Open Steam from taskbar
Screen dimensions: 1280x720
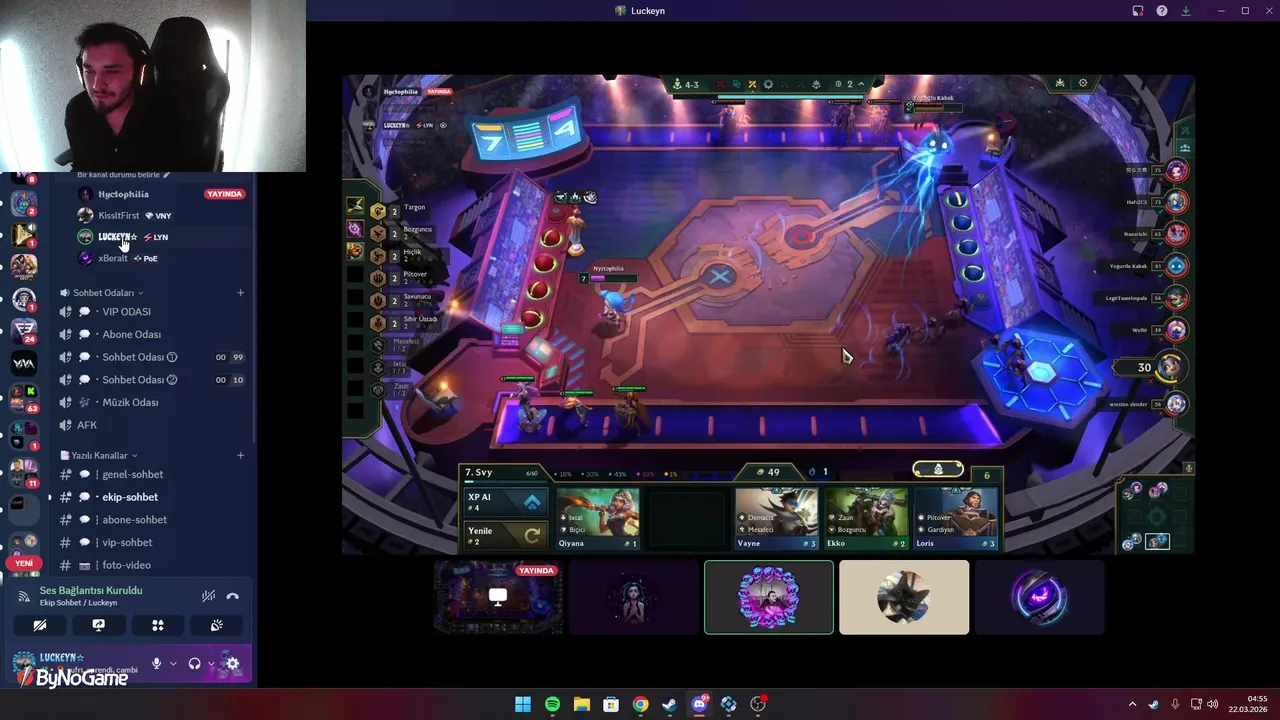669,704
